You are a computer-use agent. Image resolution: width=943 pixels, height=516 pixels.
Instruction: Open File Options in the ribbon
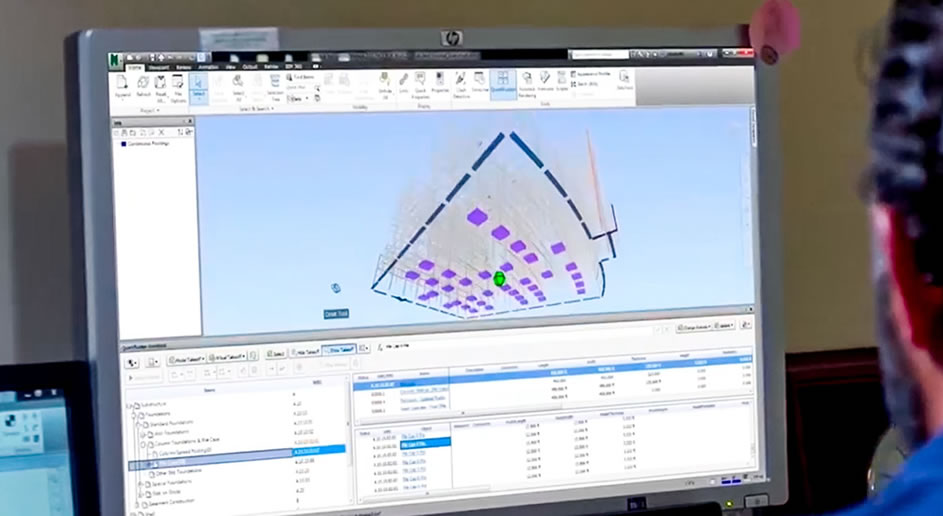point(179,87)
